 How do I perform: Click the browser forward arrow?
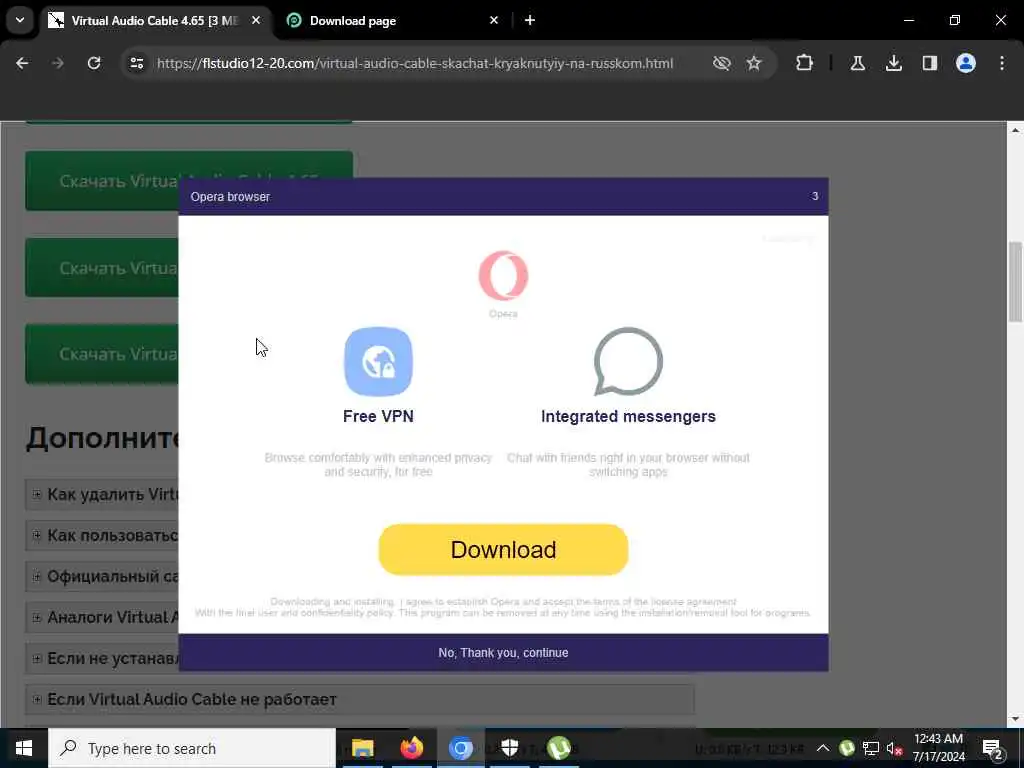click(x=58, y=63)
